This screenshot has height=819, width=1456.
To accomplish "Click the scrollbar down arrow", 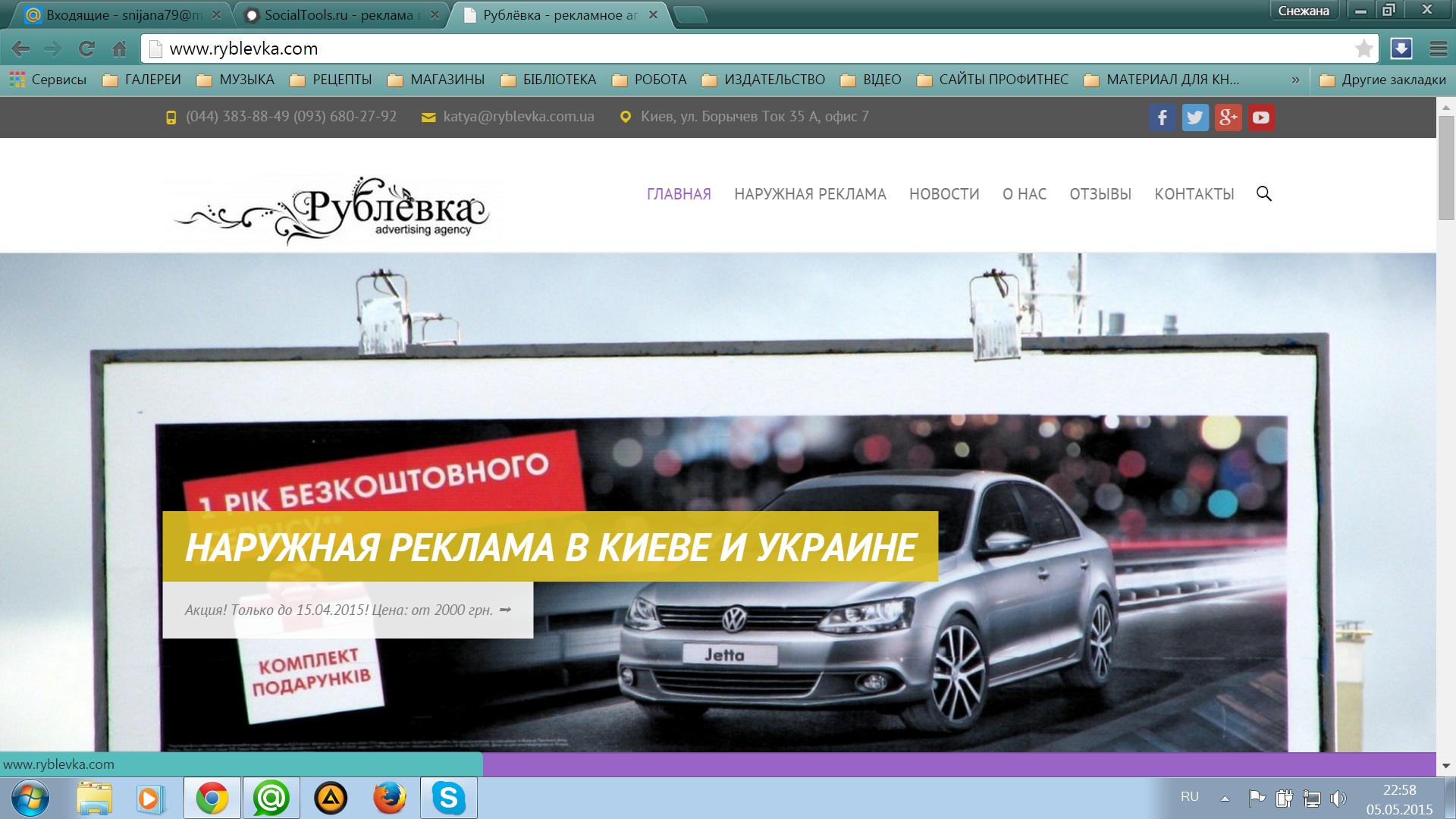I will click(x=1446, y=766).
